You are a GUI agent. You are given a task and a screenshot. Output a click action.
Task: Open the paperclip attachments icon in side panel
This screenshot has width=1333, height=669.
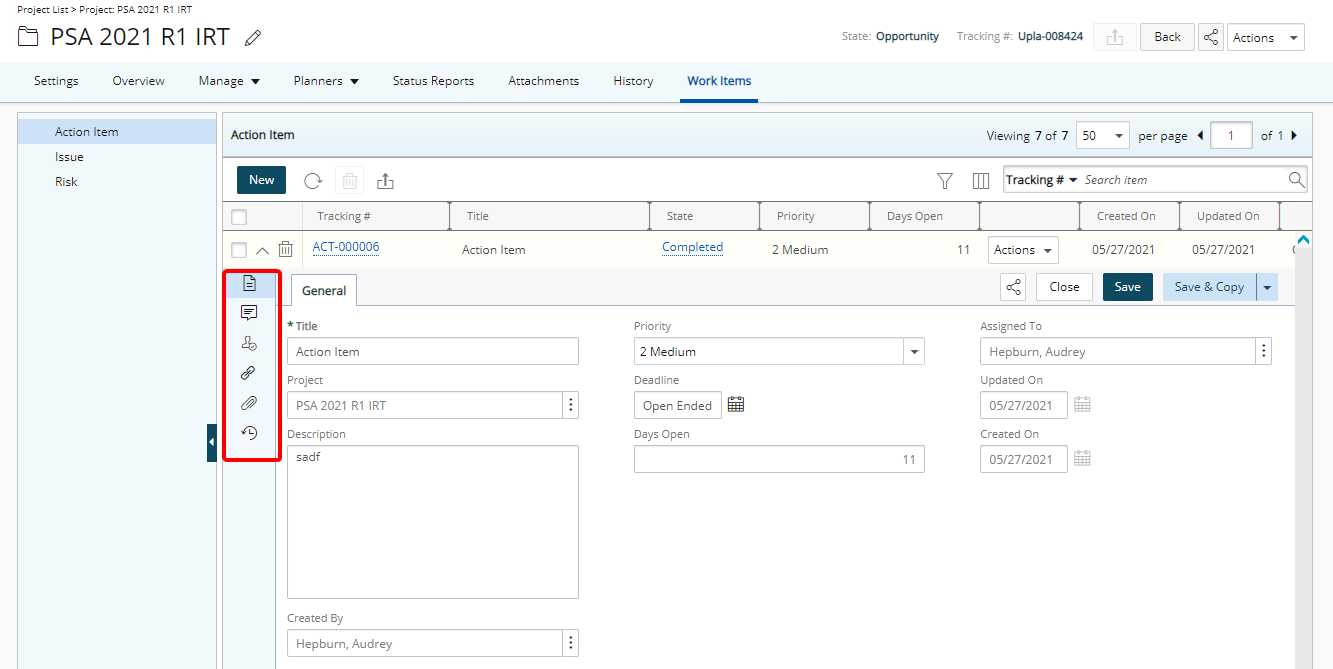249,403
